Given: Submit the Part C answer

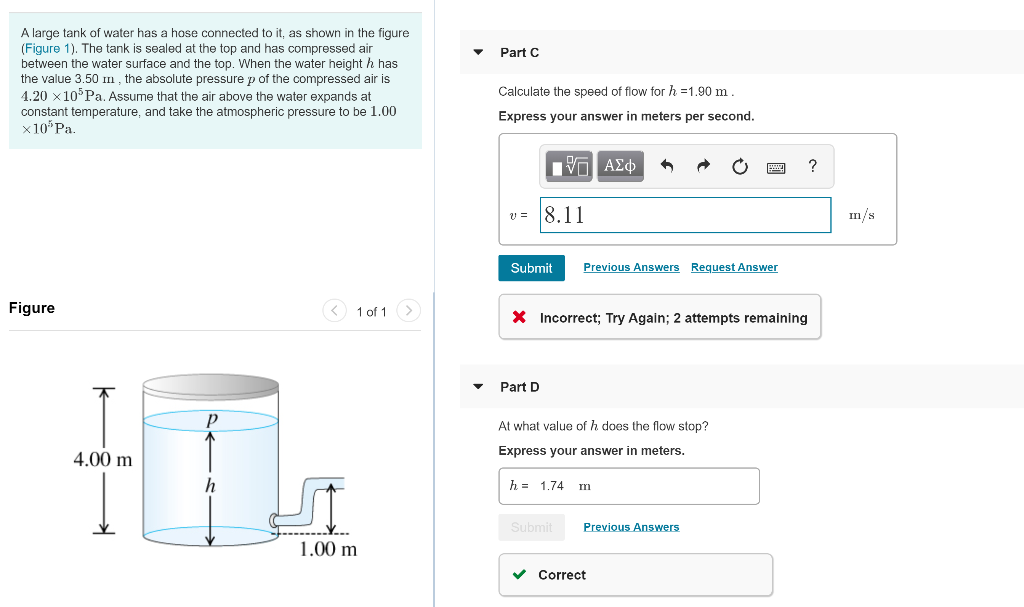Looking at the screenshot, I should tap(531, 268).
